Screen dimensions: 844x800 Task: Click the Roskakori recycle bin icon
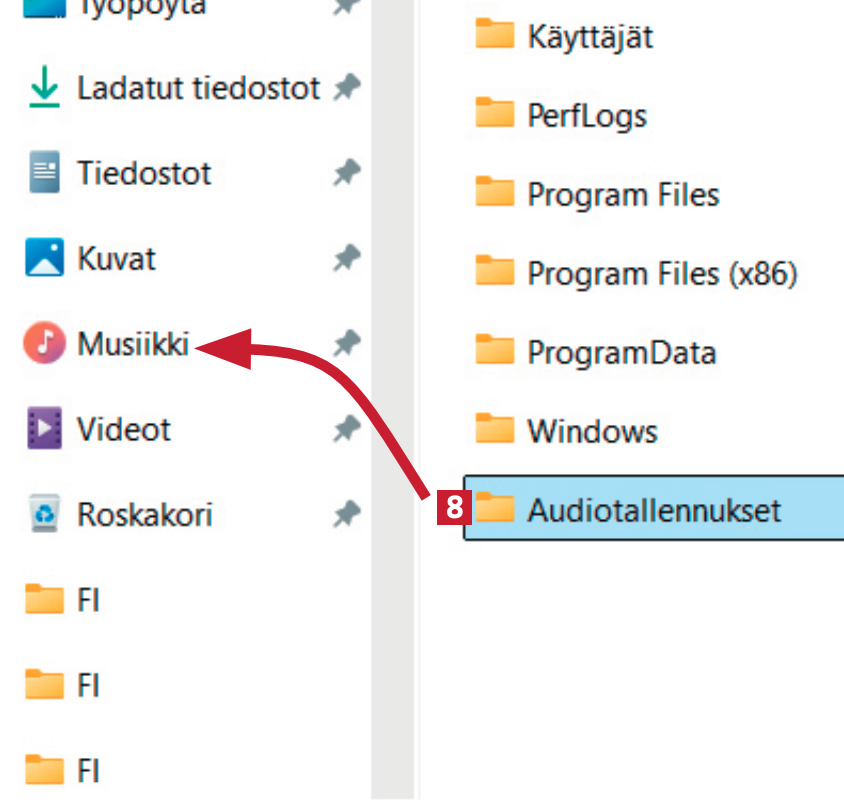43,516
